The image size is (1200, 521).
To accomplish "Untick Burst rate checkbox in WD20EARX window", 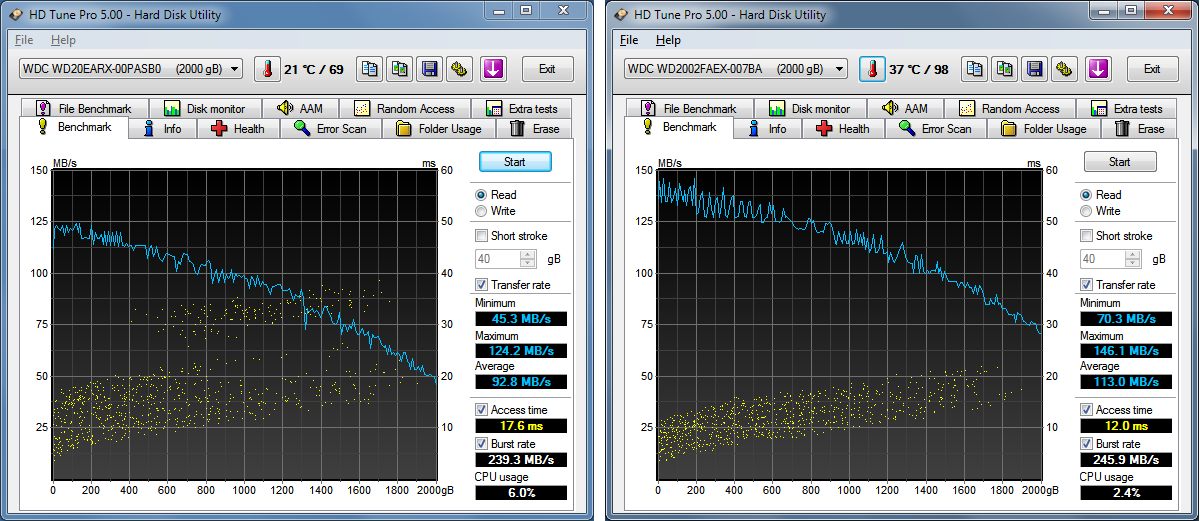I will click(482, 443).
